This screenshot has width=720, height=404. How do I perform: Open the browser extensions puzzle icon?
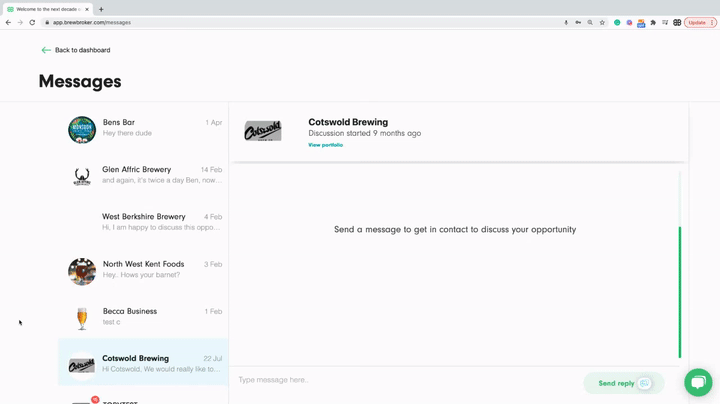click(x=653, y=22)
